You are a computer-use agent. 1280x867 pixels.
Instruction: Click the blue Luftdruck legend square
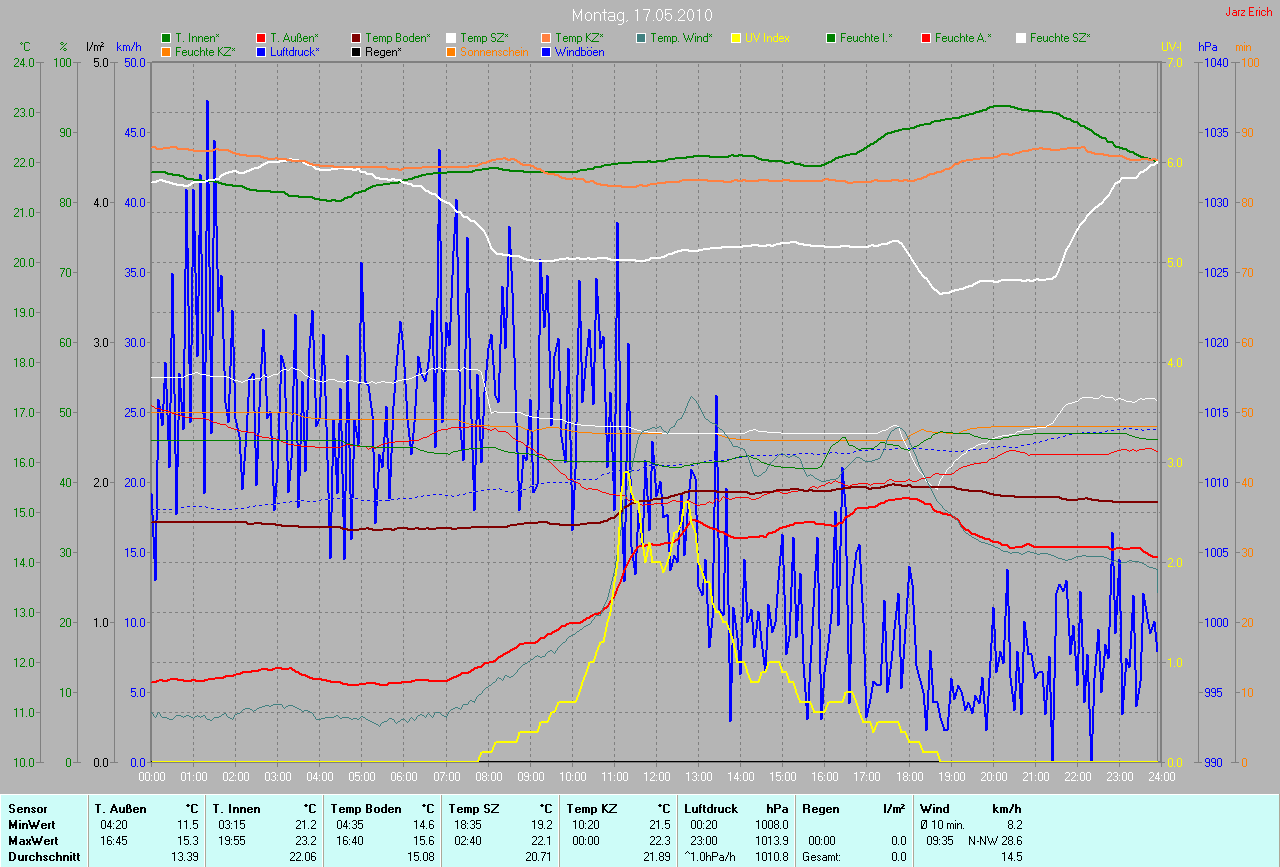coord(261,51)
